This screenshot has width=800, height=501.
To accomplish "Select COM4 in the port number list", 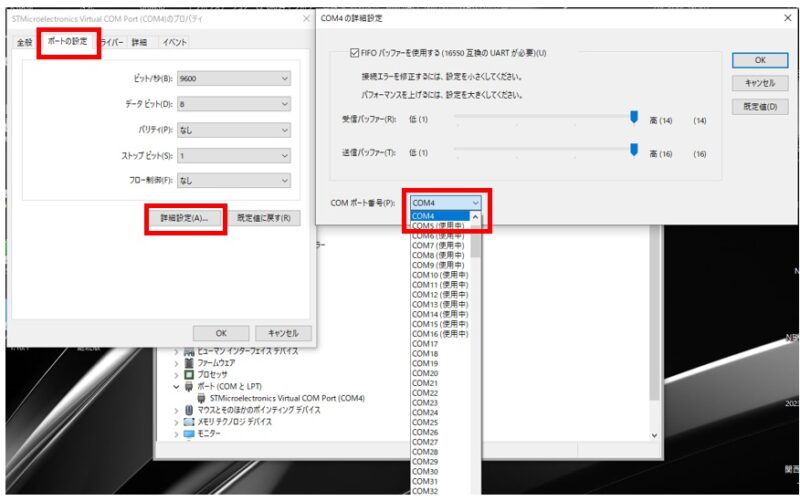I will (x=440, y=216).
